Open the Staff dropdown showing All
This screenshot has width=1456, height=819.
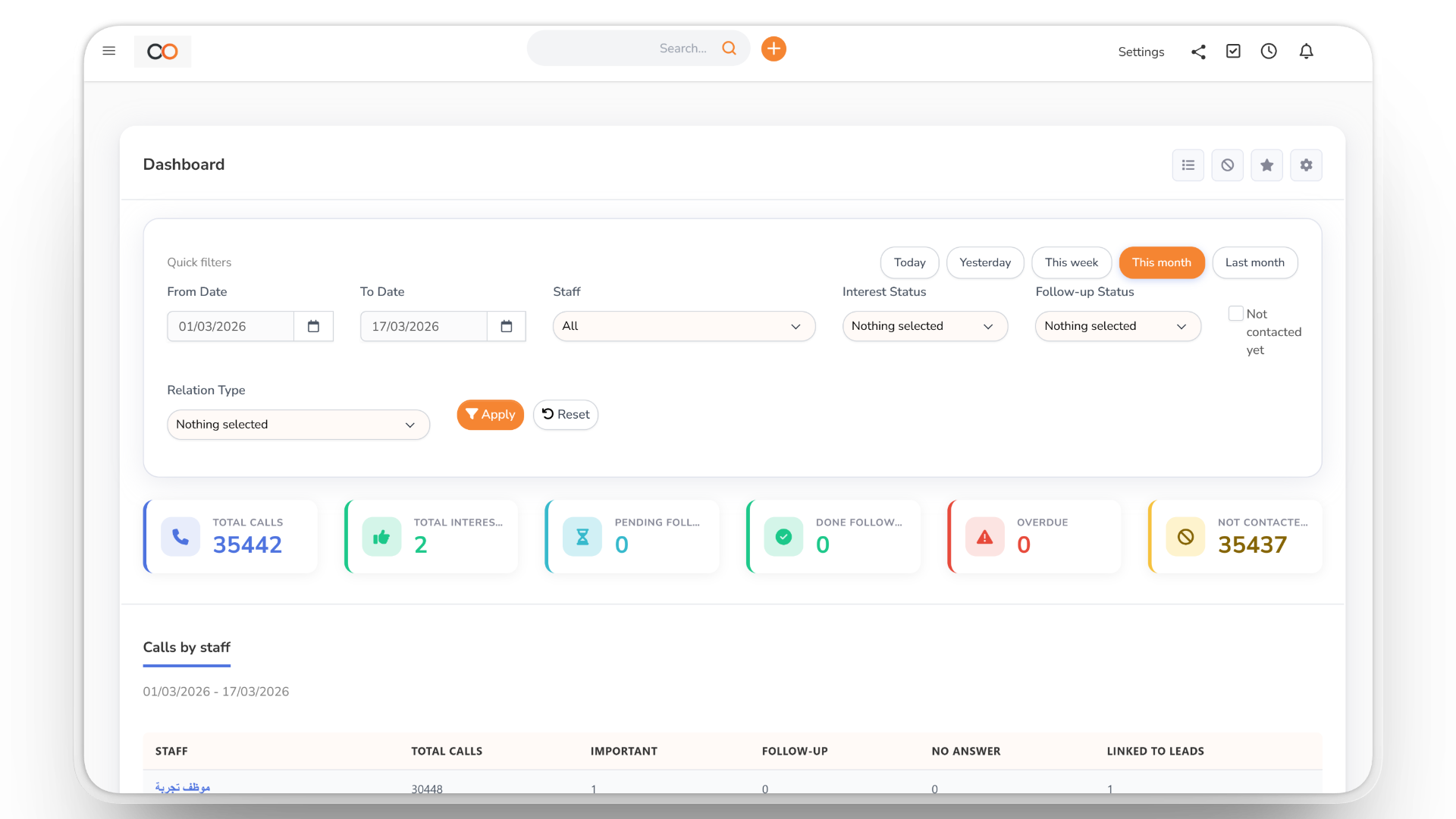coord(683,326)
